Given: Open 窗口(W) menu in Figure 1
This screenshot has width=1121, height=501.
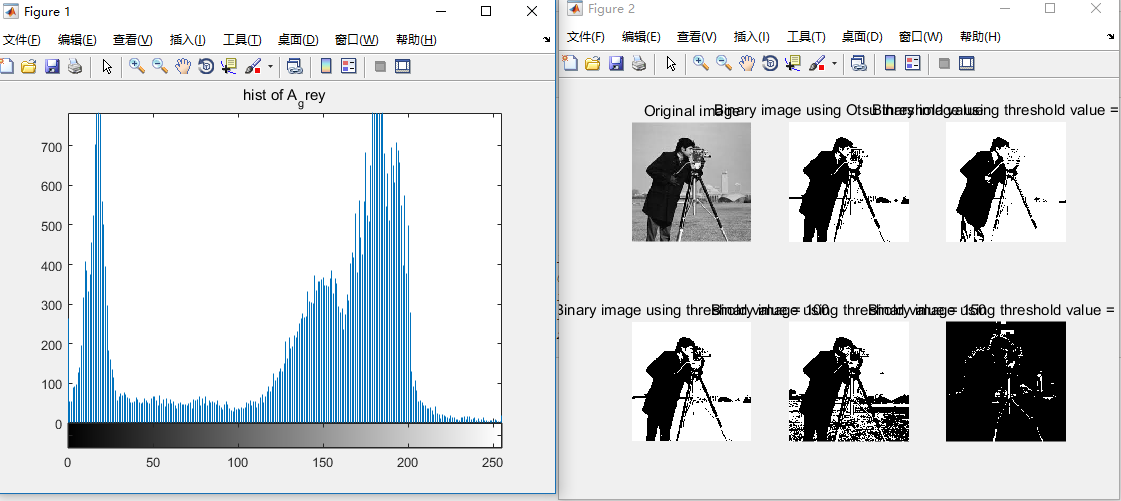Looking at the screenshot, I should coord(357,40).
